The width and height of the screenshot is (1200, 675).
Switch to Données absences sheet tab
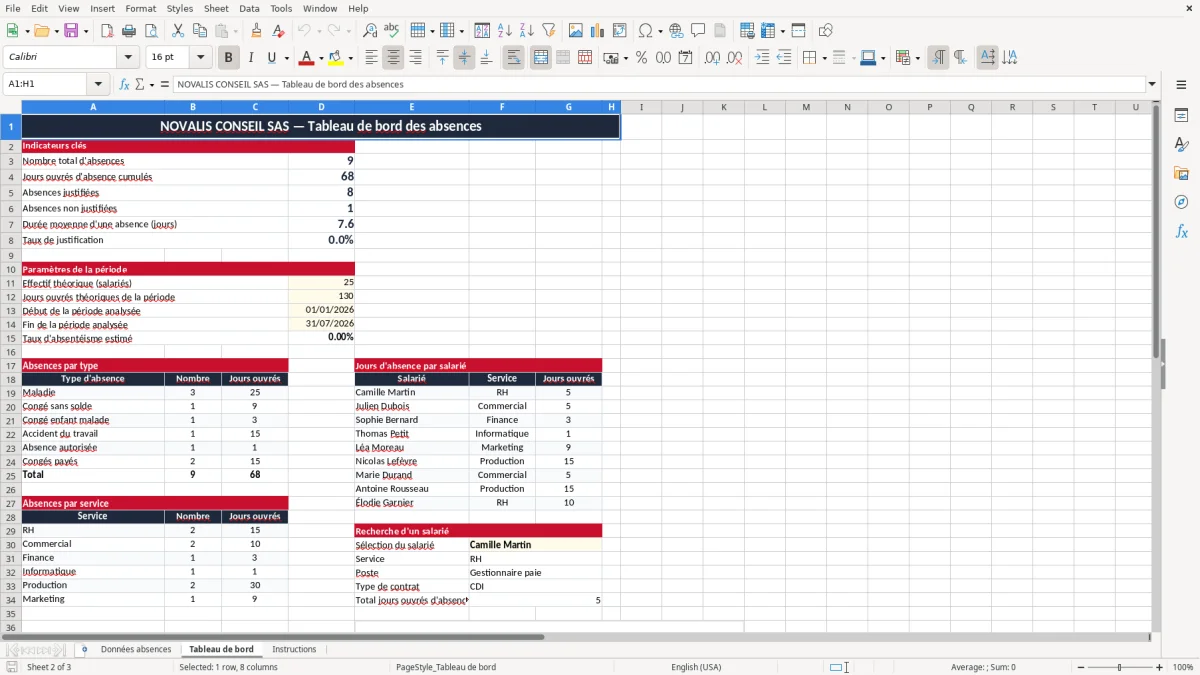tap(136, 650)
